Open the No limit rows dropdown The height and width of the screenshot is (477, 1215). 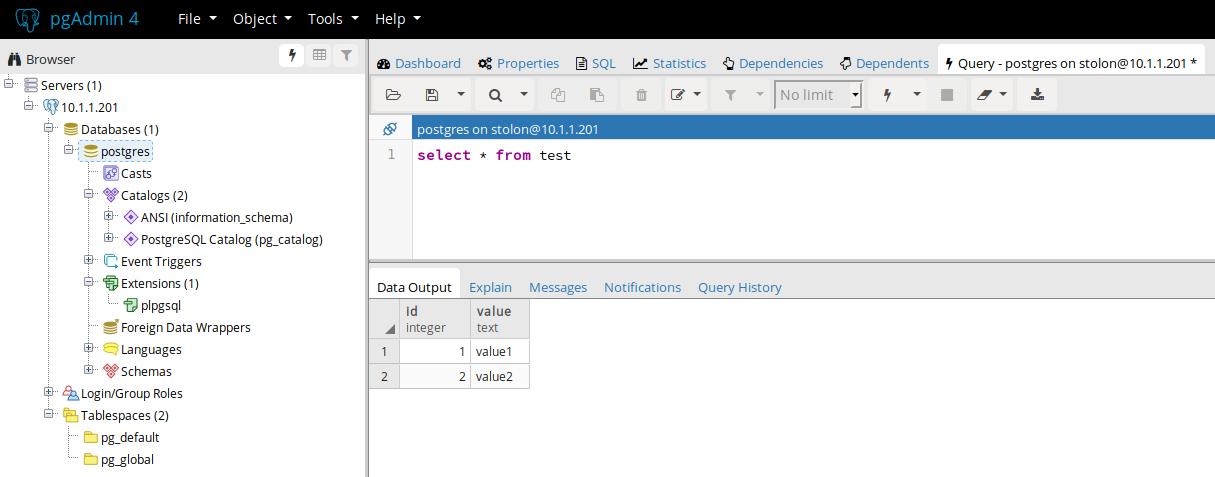click(856, 95)
